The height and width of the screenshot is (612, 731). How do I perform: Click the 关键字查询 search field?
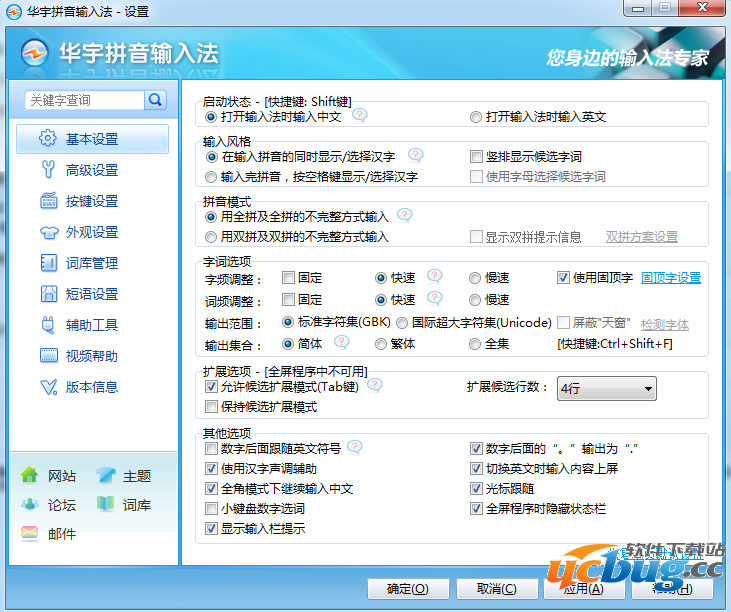point(84,100)
